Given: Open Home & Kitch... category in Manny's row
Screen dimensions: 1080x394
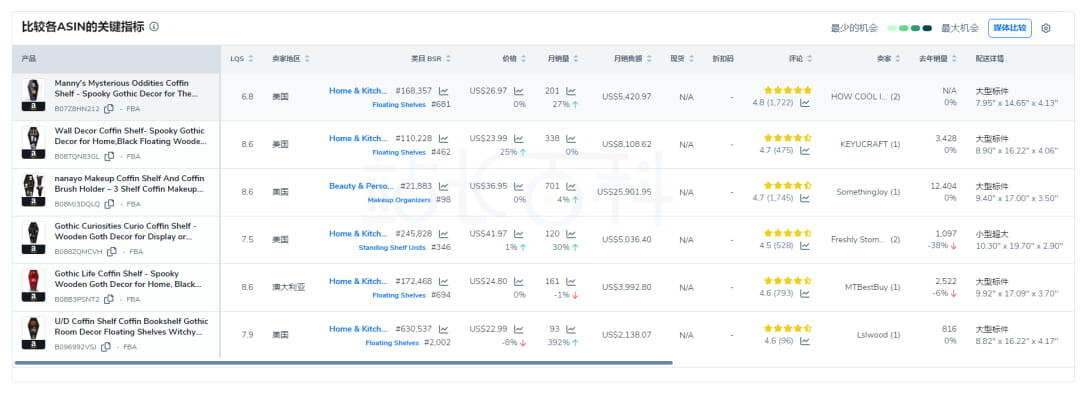Looking at the screenshot, I should click(358, 91).
